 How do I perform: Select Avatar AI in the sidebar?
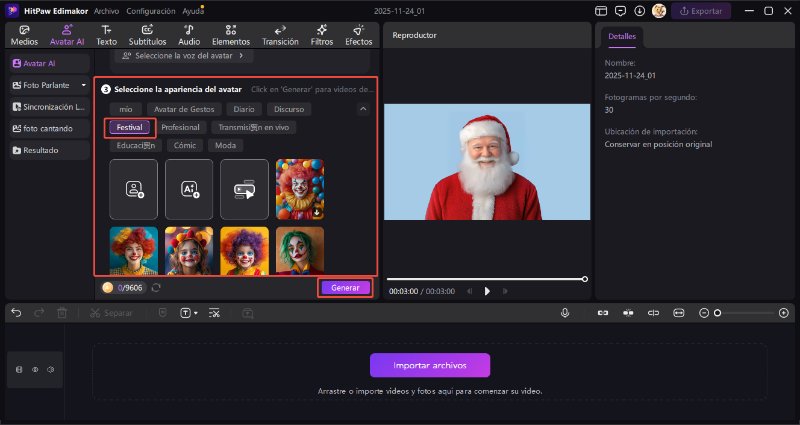pos(49,63)
